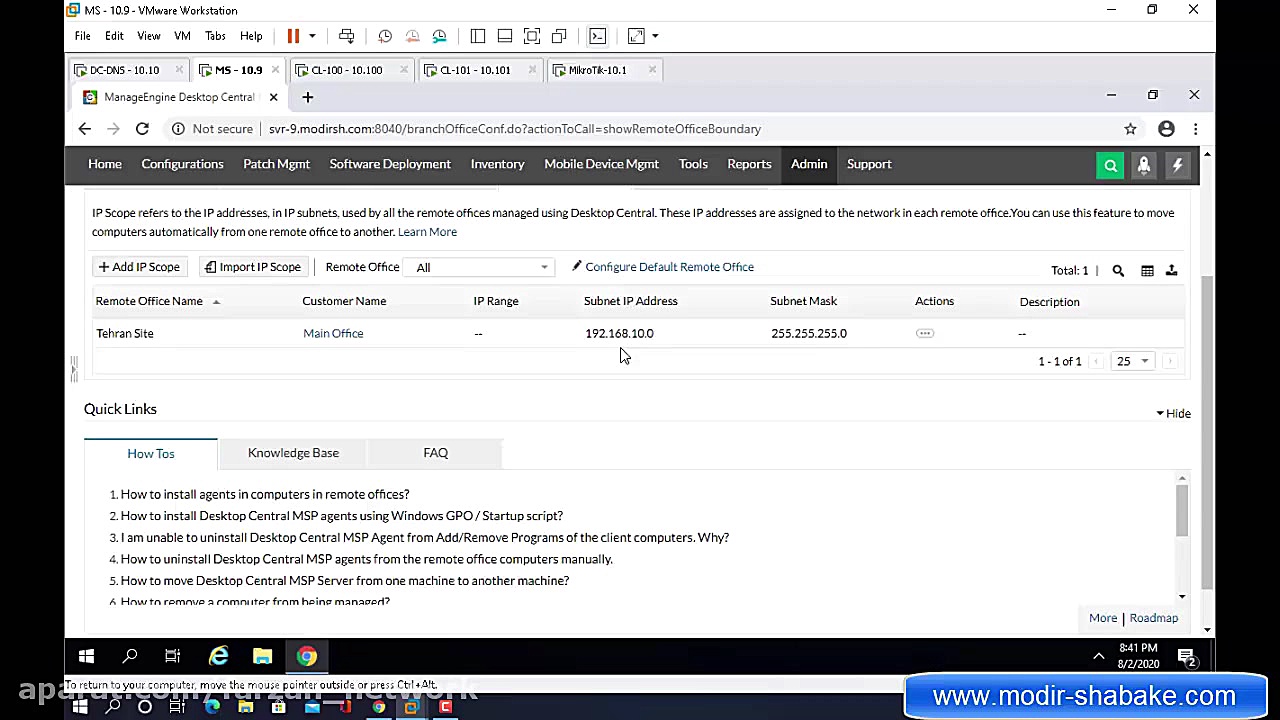Switch to the Knowledge Base tab
The image size is (1280, 720).
(293, 453)
